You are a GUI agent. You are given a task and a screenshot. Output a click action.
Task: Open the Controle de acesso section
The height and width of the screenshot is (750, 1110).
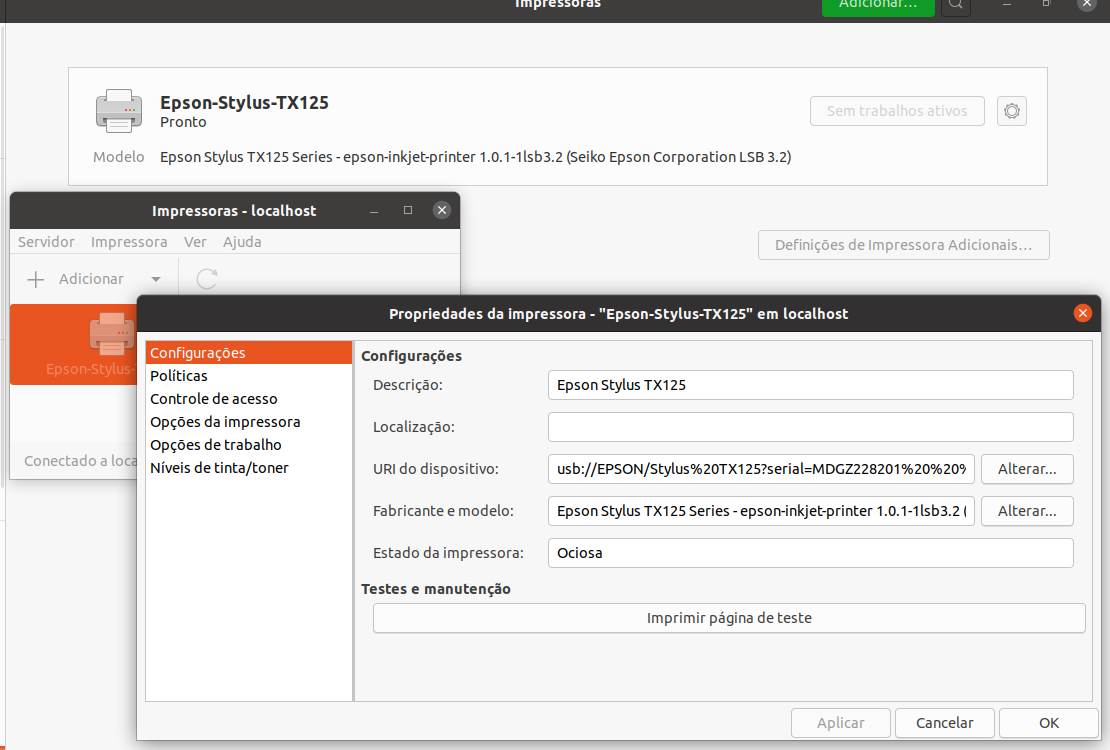pyautogui.click(x=249, y=399)
